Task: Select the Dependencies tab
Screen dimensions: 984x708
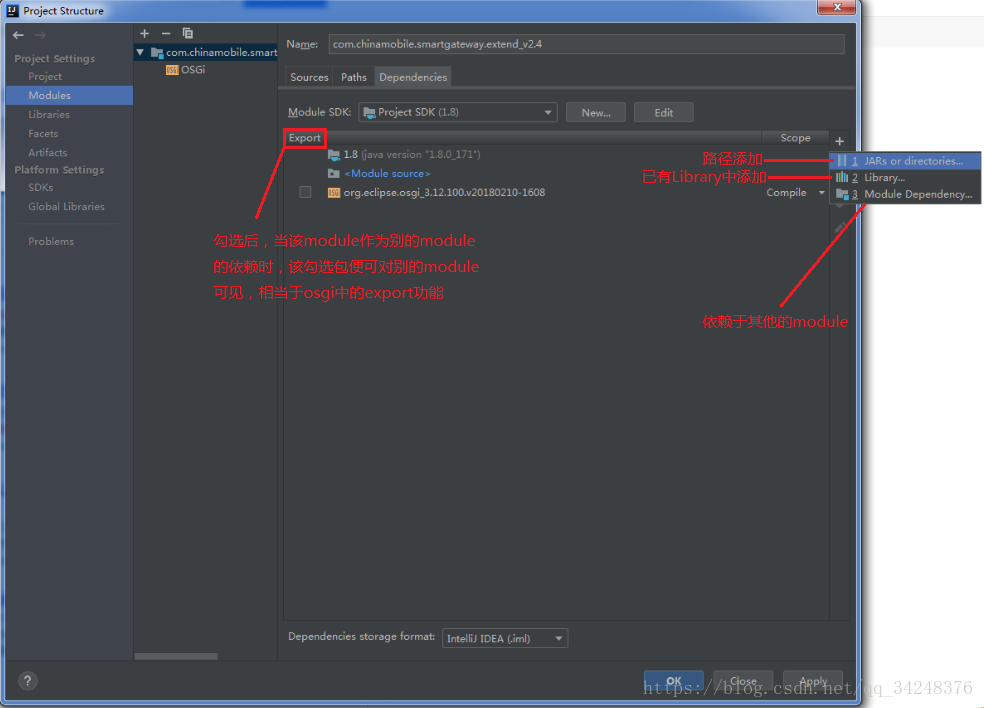Action: [x=413, y=77]
